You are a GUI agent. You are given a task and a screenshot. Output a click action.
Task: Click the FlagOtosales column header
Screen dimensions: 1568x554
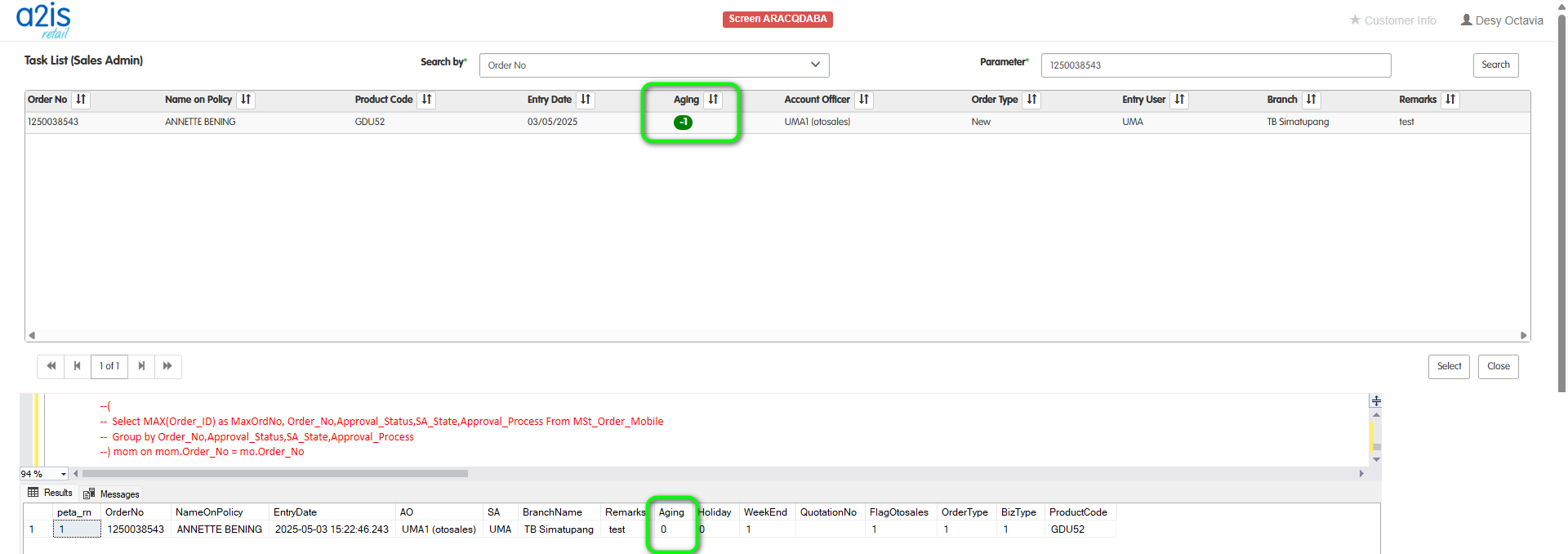pyautogui.click(x=901, y=512)
